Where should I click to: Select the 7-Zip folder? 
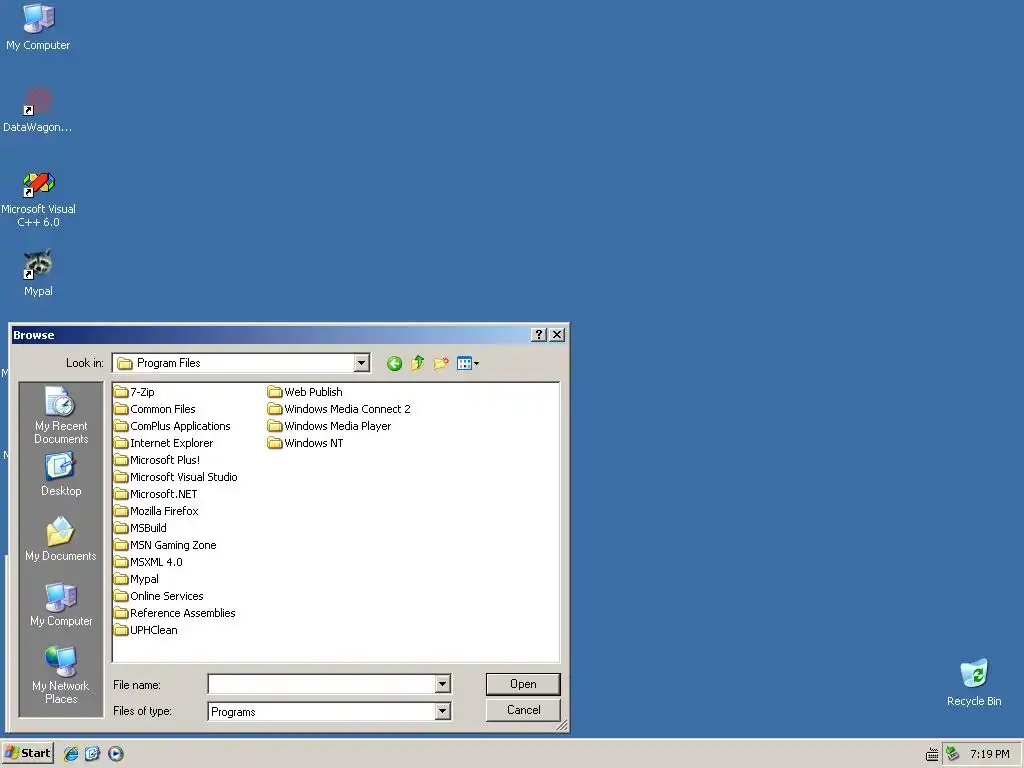coord(135,392)
